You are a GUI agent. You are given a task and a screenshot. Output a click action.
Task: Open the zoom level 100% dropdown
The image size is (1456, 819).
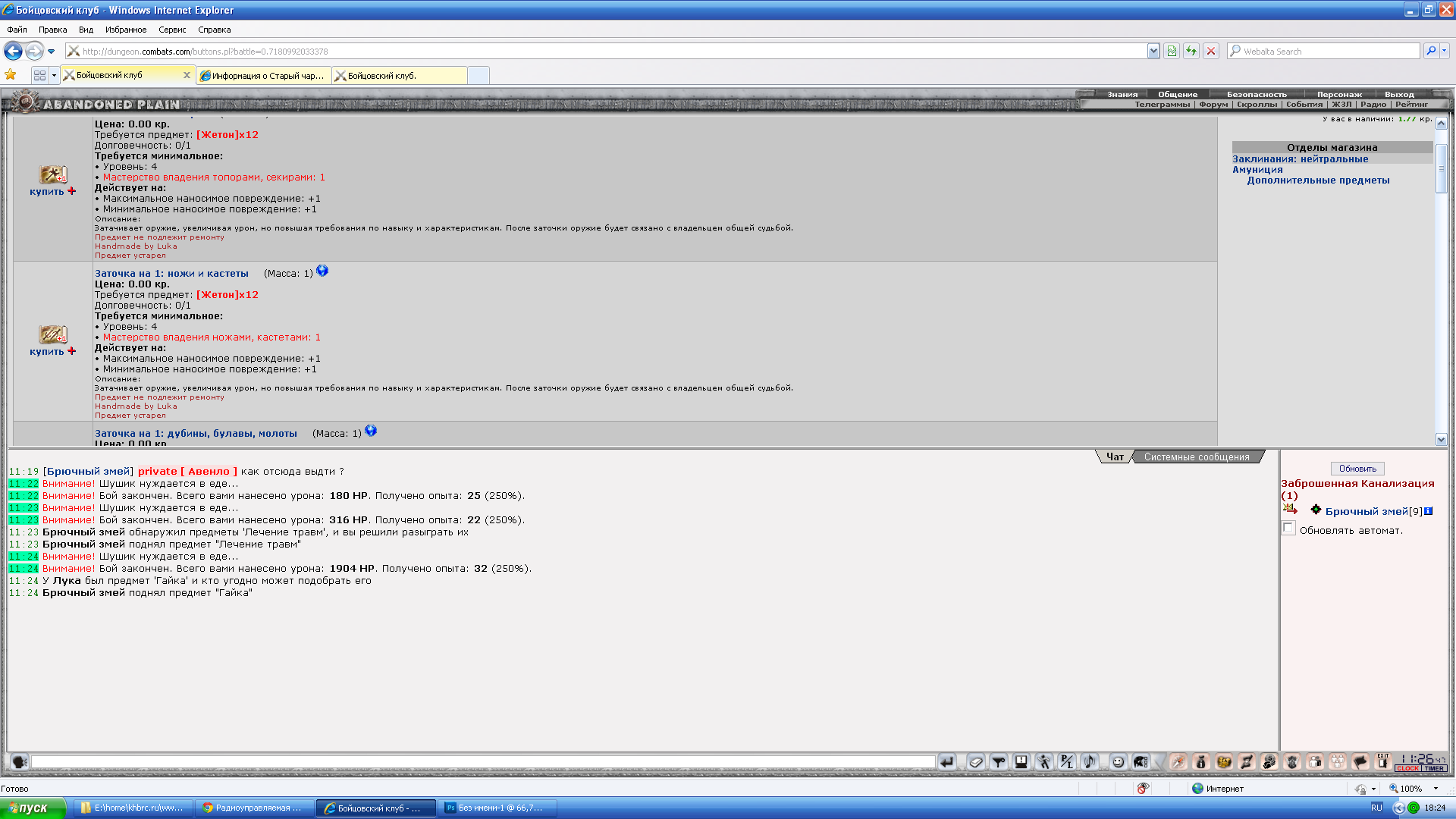coord(1436,789)
